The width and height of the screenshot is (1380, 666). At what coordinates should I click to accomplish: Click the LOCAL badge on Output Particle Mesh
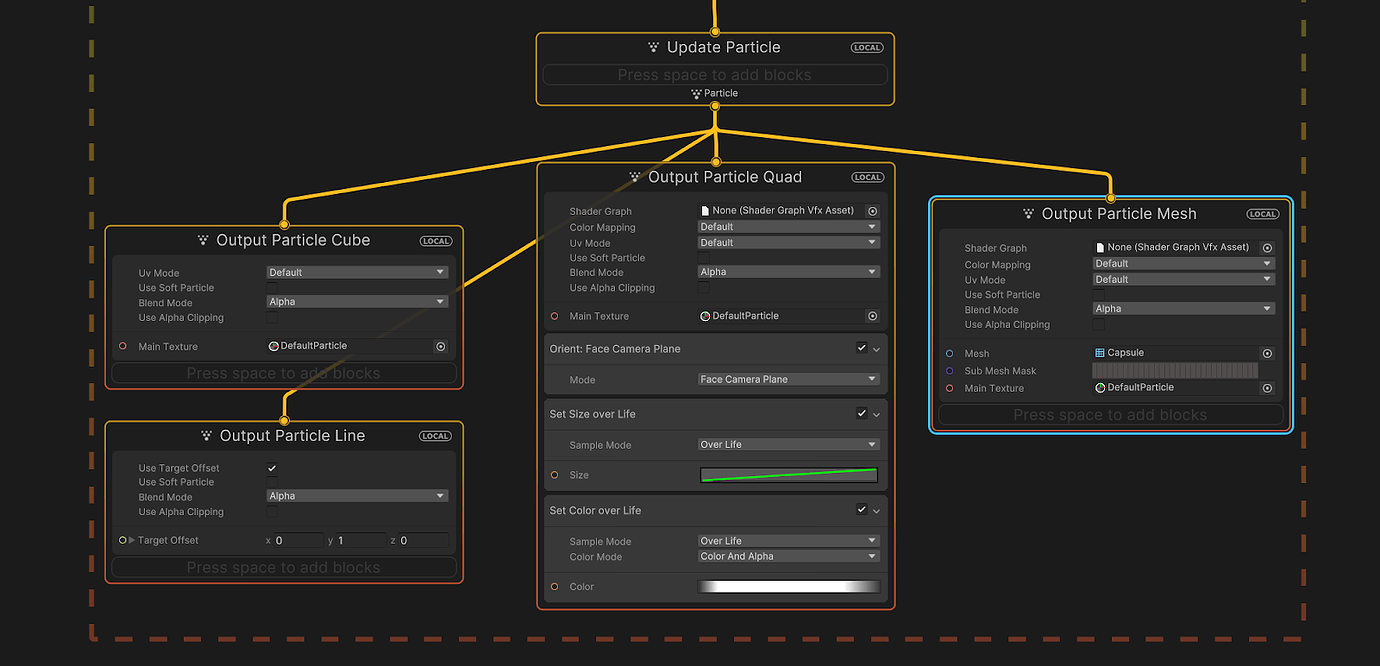point(1262,213)
